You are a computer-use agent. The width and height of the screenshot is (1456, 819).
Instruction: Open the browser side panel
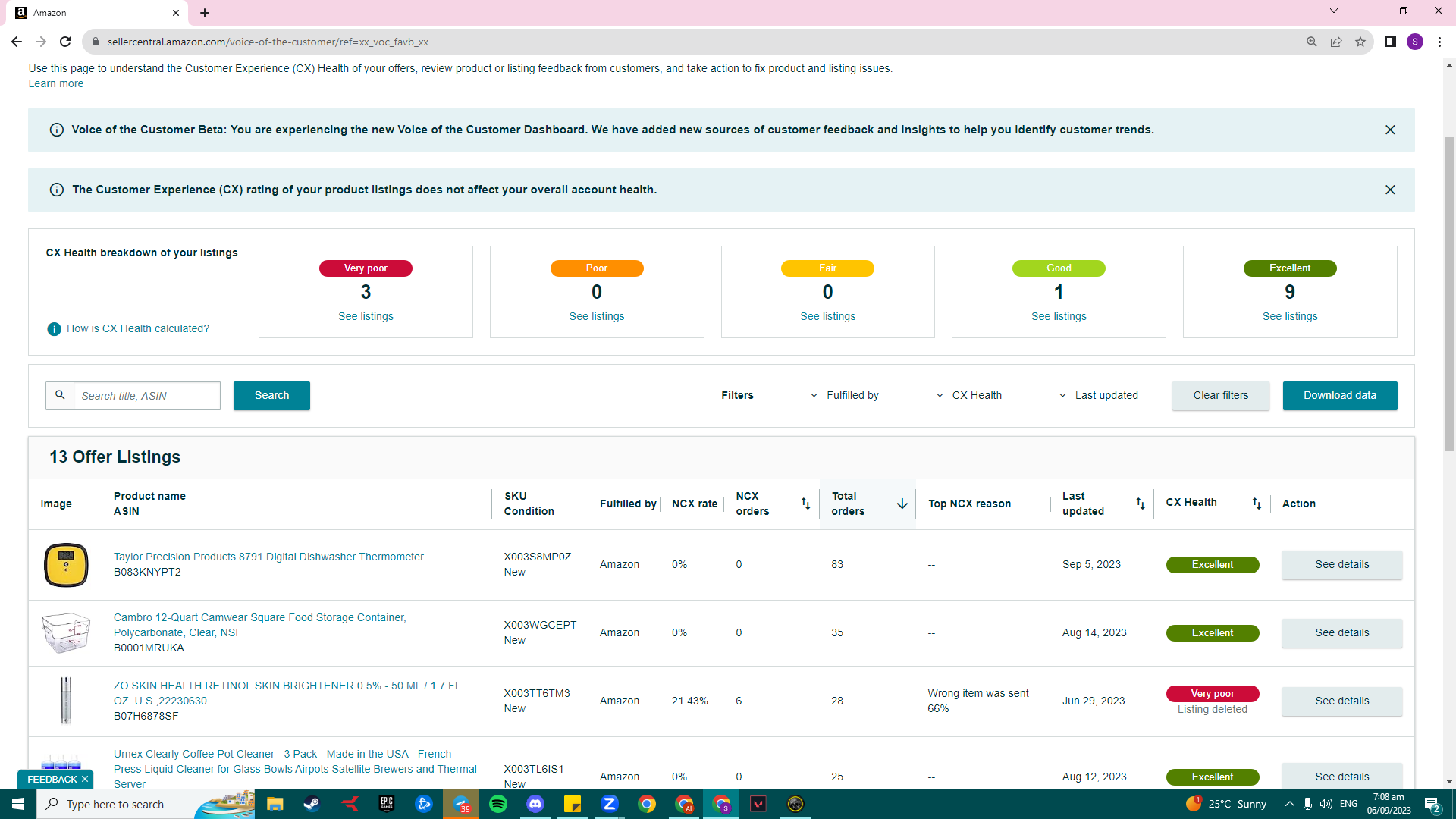pyautogui.click(x=1391, y=42)
